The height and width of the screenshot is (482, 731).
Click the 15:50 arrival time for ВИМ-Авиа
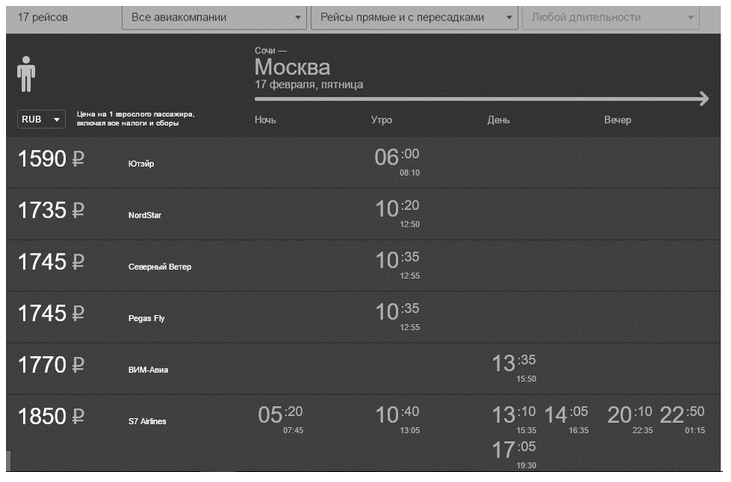[x=526, y=379]
